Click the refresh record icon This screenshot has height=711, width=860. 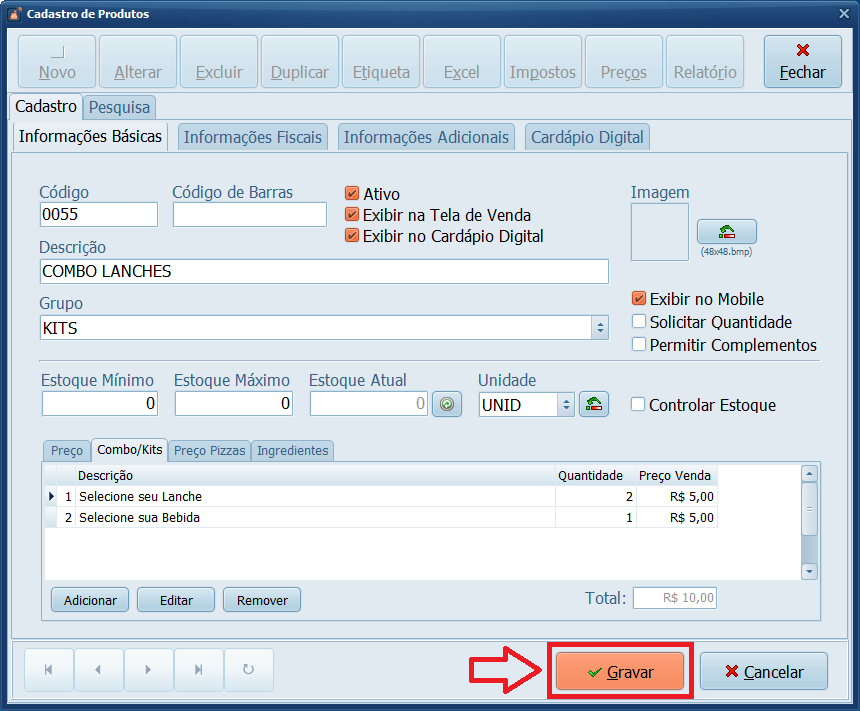click(x=248, y=670)
